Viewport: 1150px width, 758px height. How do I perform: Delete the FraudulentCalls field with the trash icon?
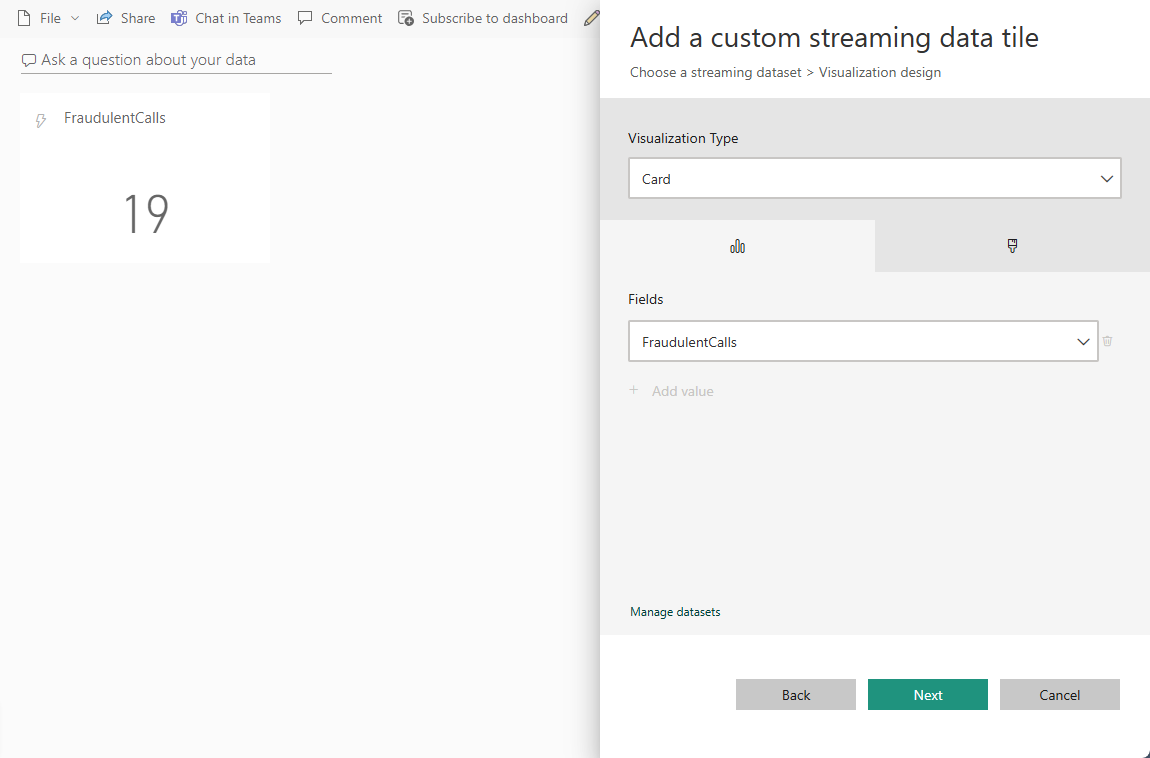tap(1107, 341)
